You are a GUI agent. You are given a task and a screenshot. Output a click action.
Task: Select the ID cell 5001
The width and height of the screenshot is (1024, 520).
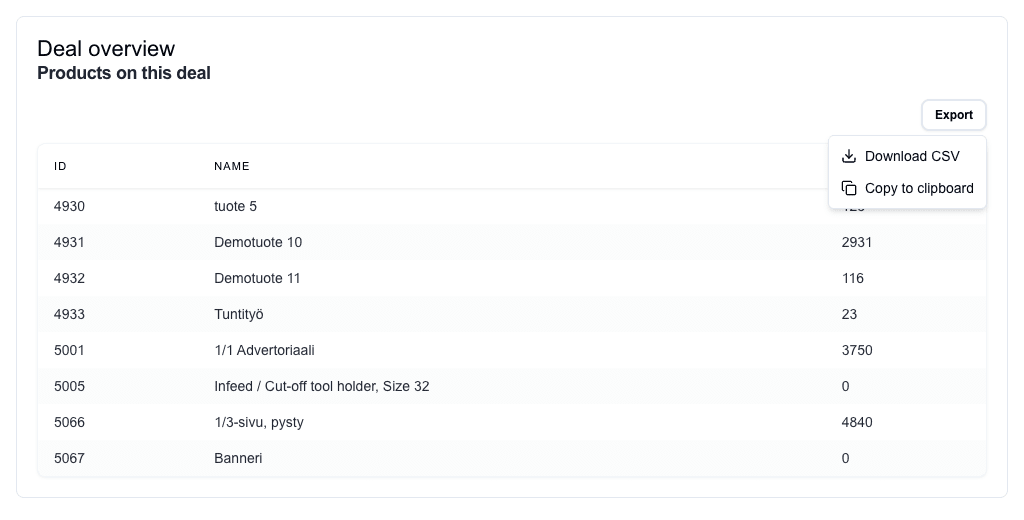(69, 350)
